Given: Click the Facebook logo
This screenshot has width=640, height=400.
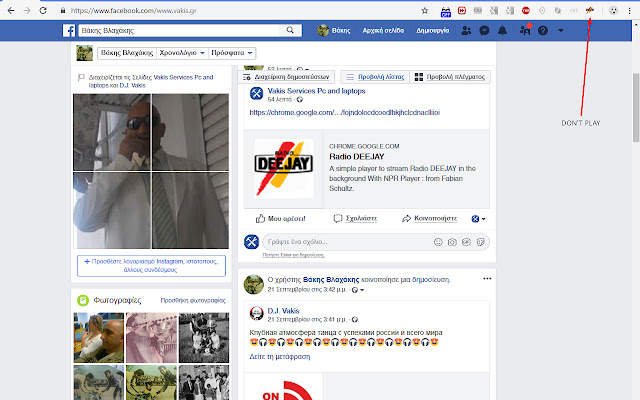Looking at the screenshot, I should pyautogui.click(x=69, y=30).
